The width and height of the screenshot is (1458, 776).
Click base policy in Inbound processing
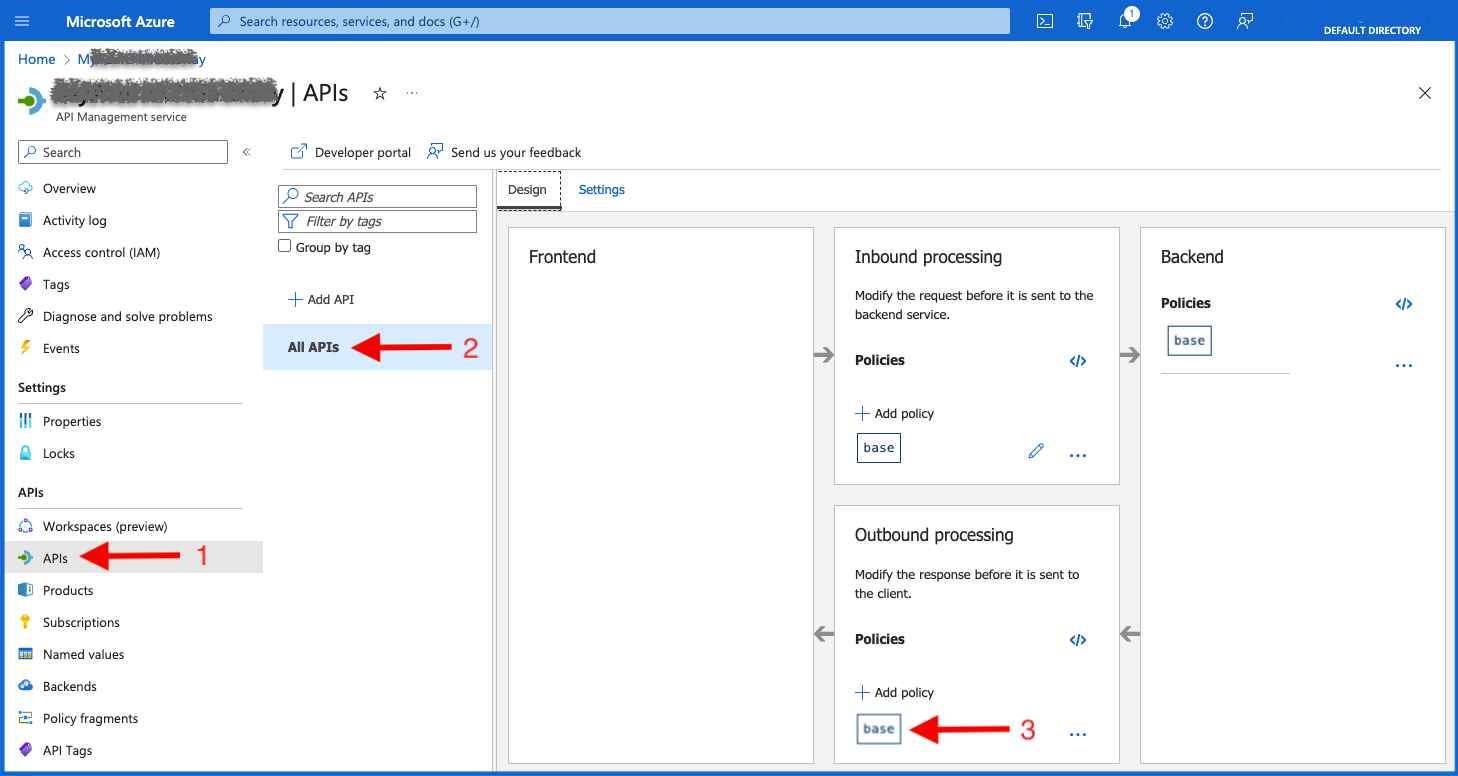point(879,448)
